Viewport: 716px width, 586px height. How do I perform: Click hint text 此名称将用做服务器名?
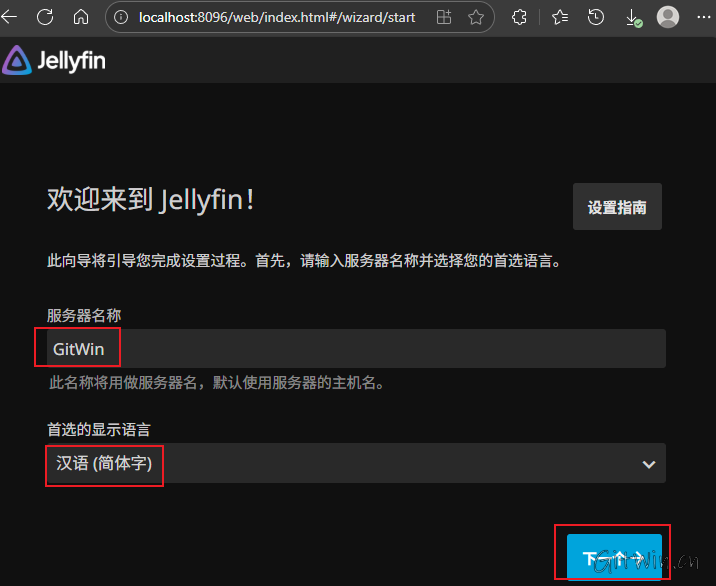pyautogui.click(x=217, y=383)
